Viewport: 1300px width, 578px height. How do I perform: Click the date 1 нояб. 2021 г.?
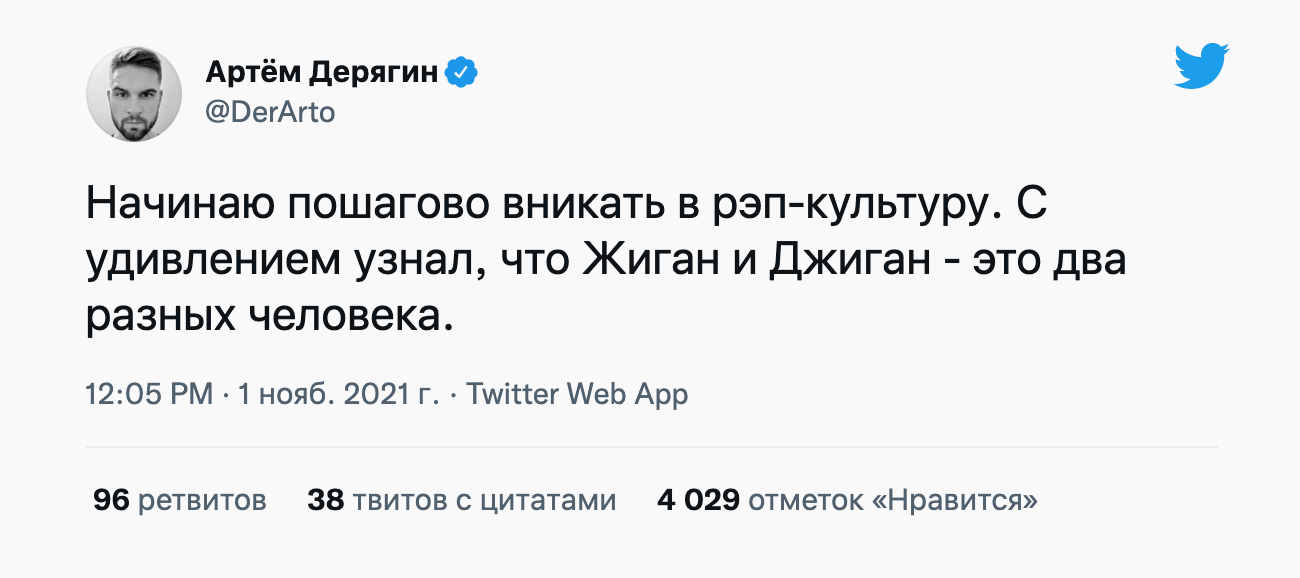[x=337, y=394]
